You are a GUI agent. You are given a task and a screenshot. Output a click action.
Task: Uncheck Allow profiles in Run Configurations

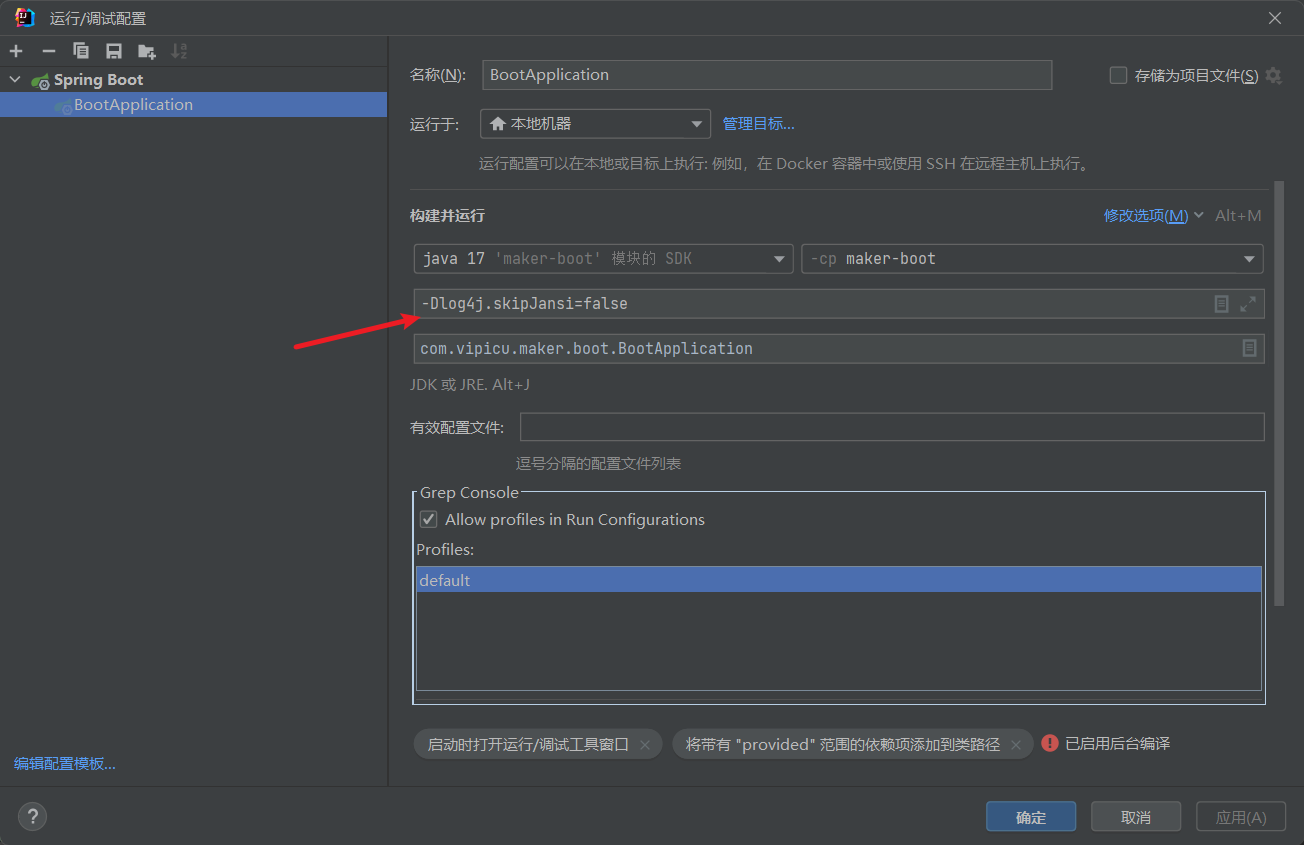pyautogui.click(x=429, y=519)
